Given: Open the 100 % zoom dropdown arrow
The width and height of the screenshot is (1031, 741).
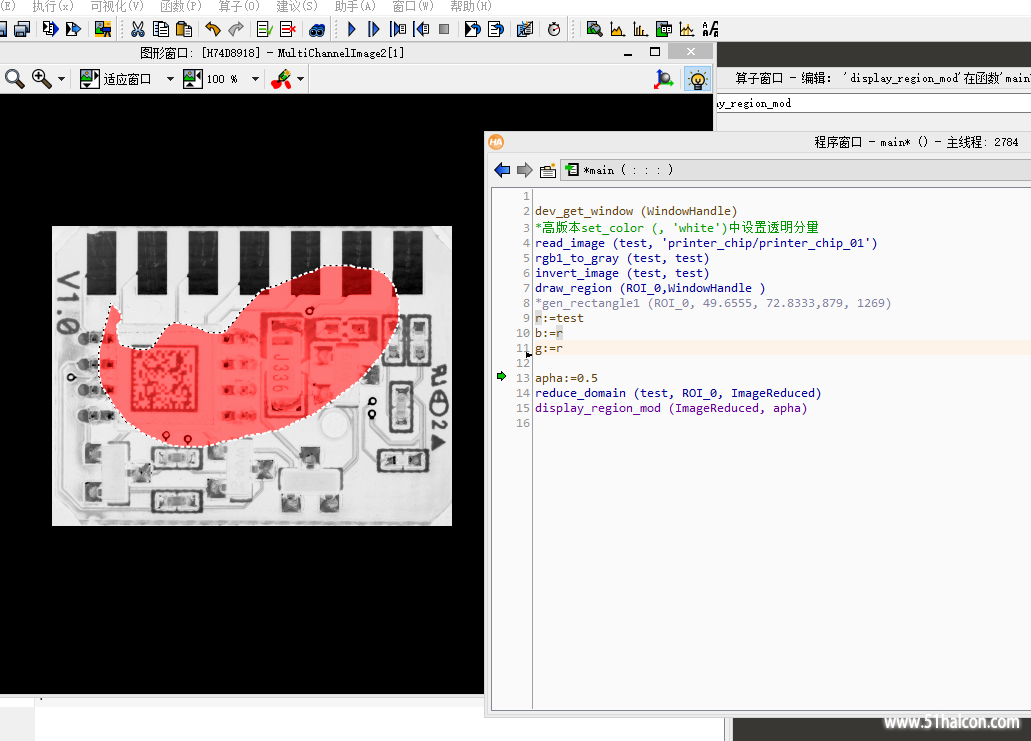Looking at the screenshot, I should [x=255, y=79].
